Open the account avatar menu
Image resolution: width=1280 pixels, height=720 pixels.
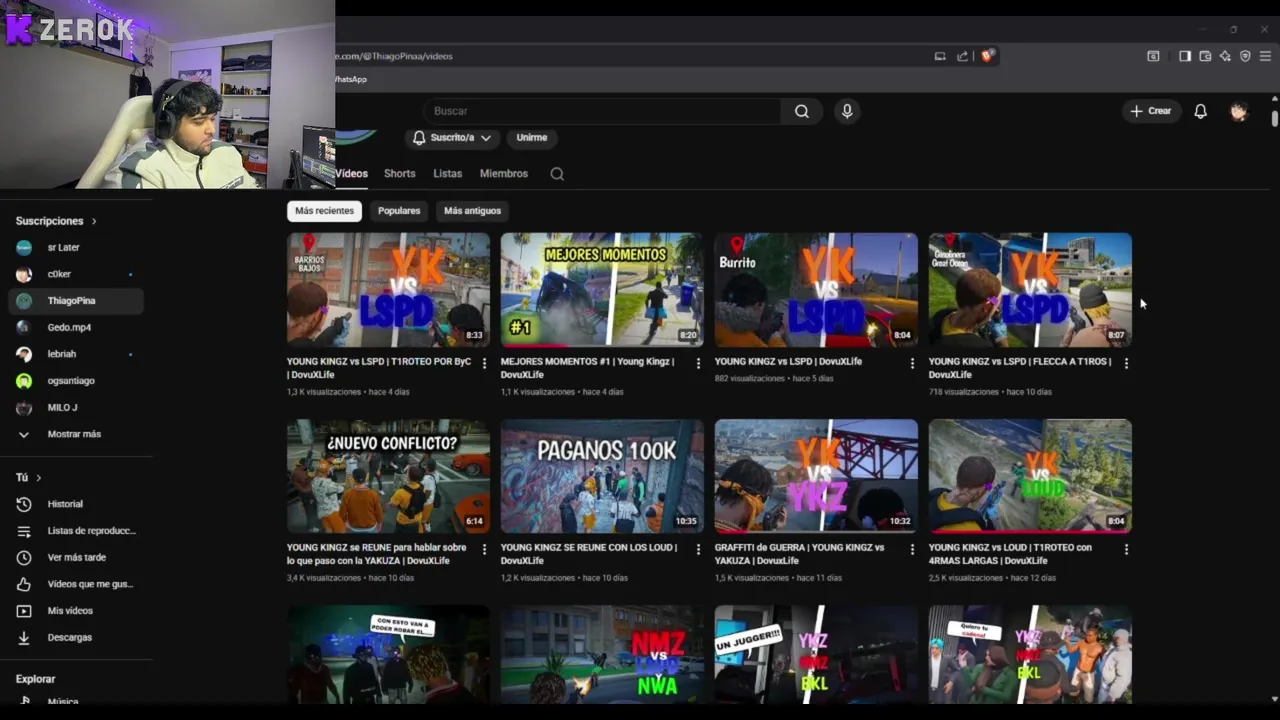[1238, 111]
